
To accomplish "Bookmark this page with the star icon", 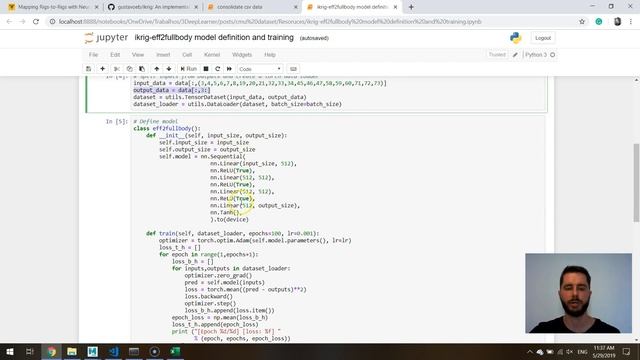I will [x=582, y=22].
